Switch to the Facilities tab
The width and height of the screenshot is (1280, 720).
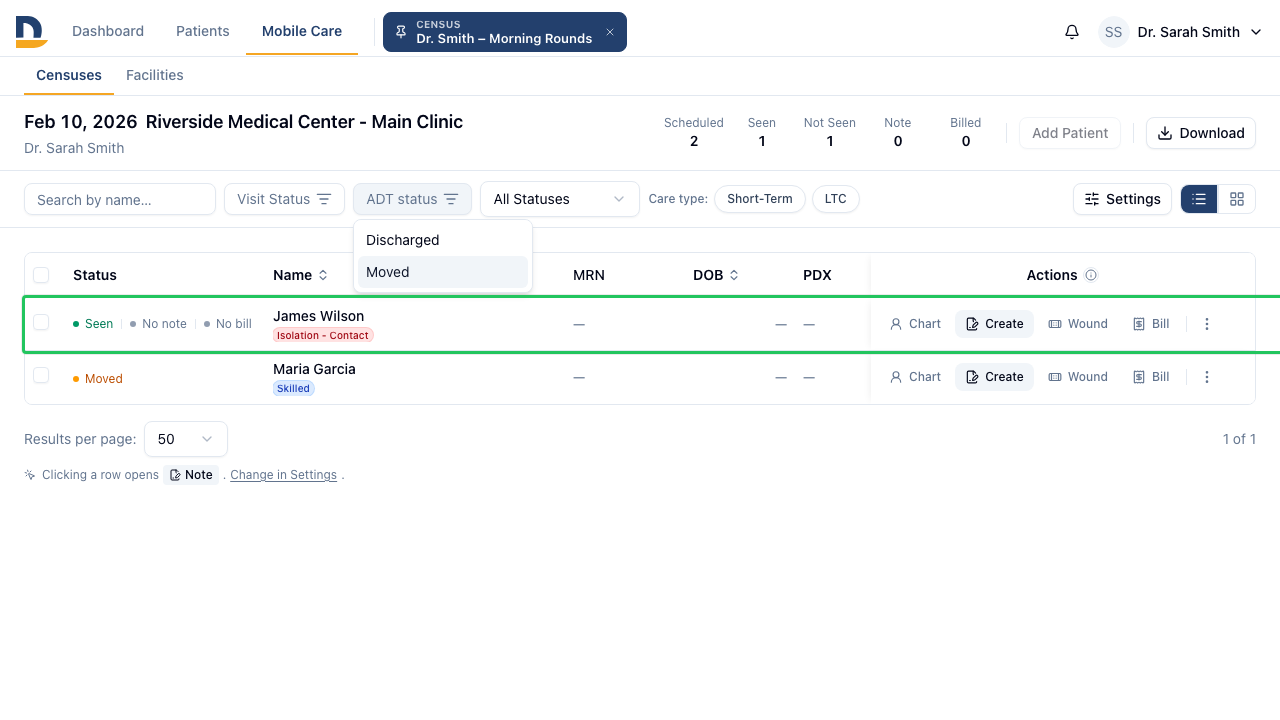pos(155,75)
